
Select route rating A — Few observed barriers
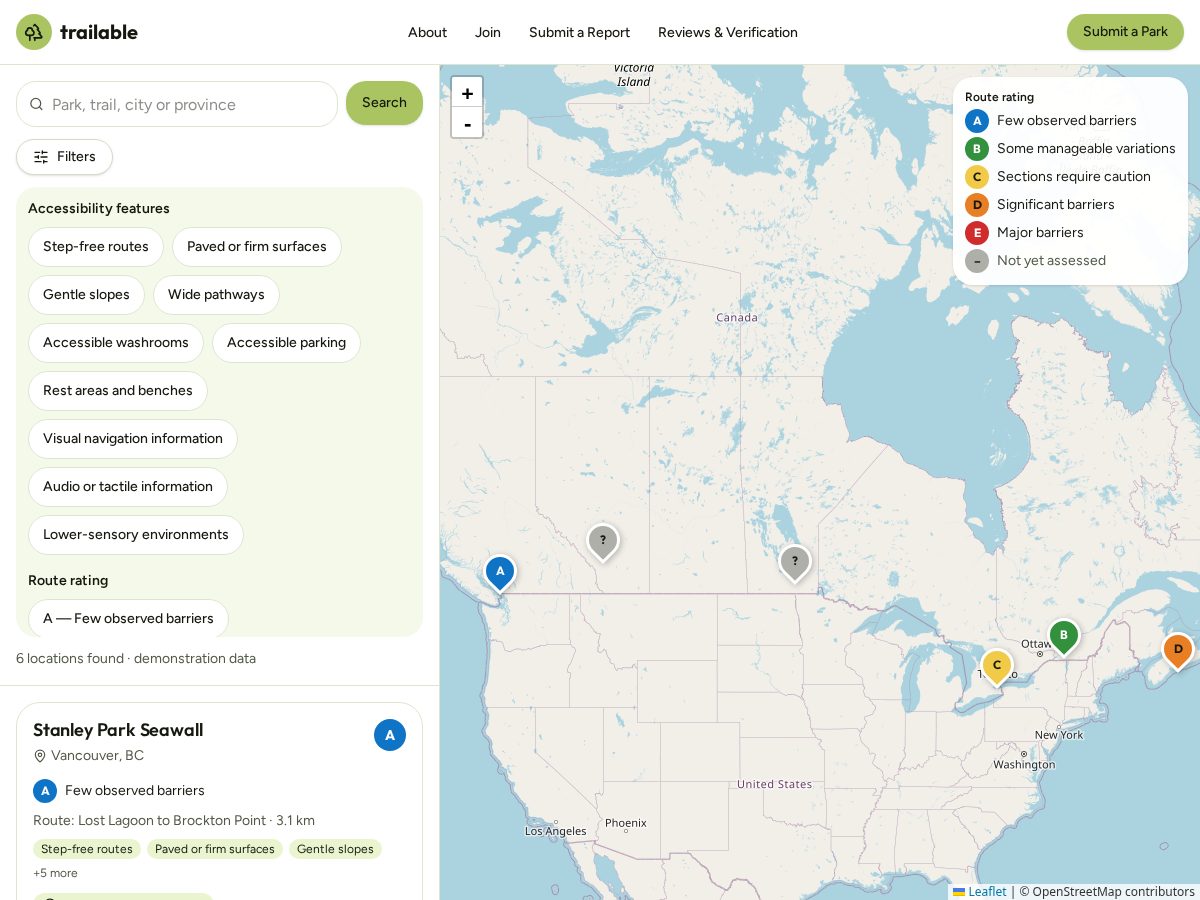[x=128, y=618]
